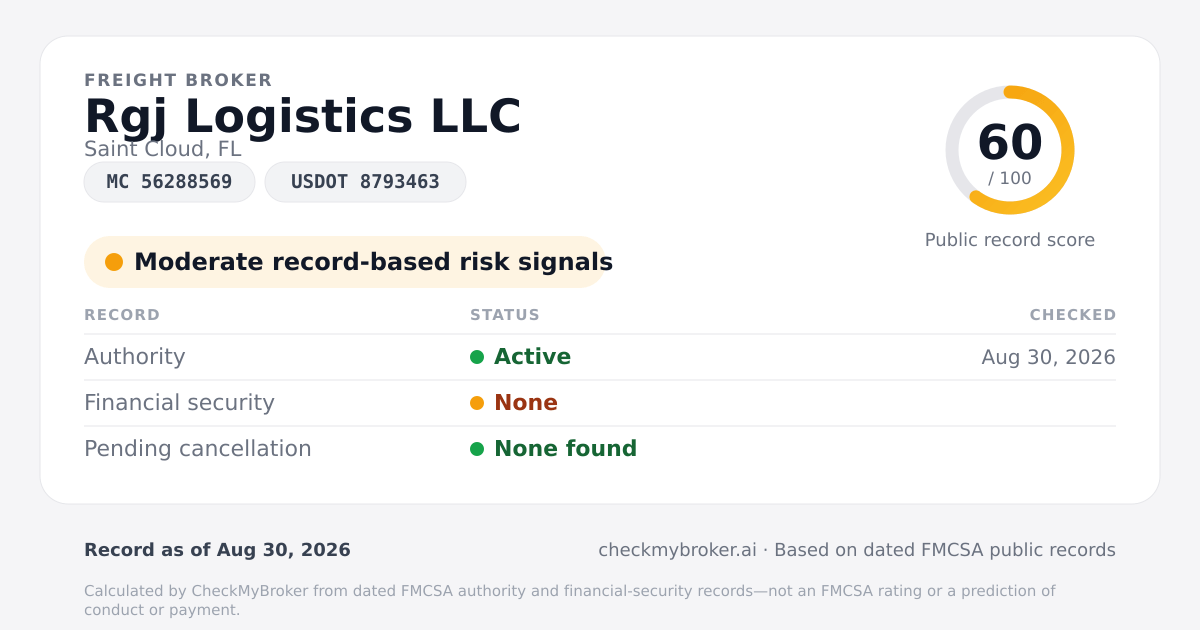The height and width of the screenshot is (630, 1200).
Task: Open the checkmybroker.ai footer link
Action: point(677,550)
